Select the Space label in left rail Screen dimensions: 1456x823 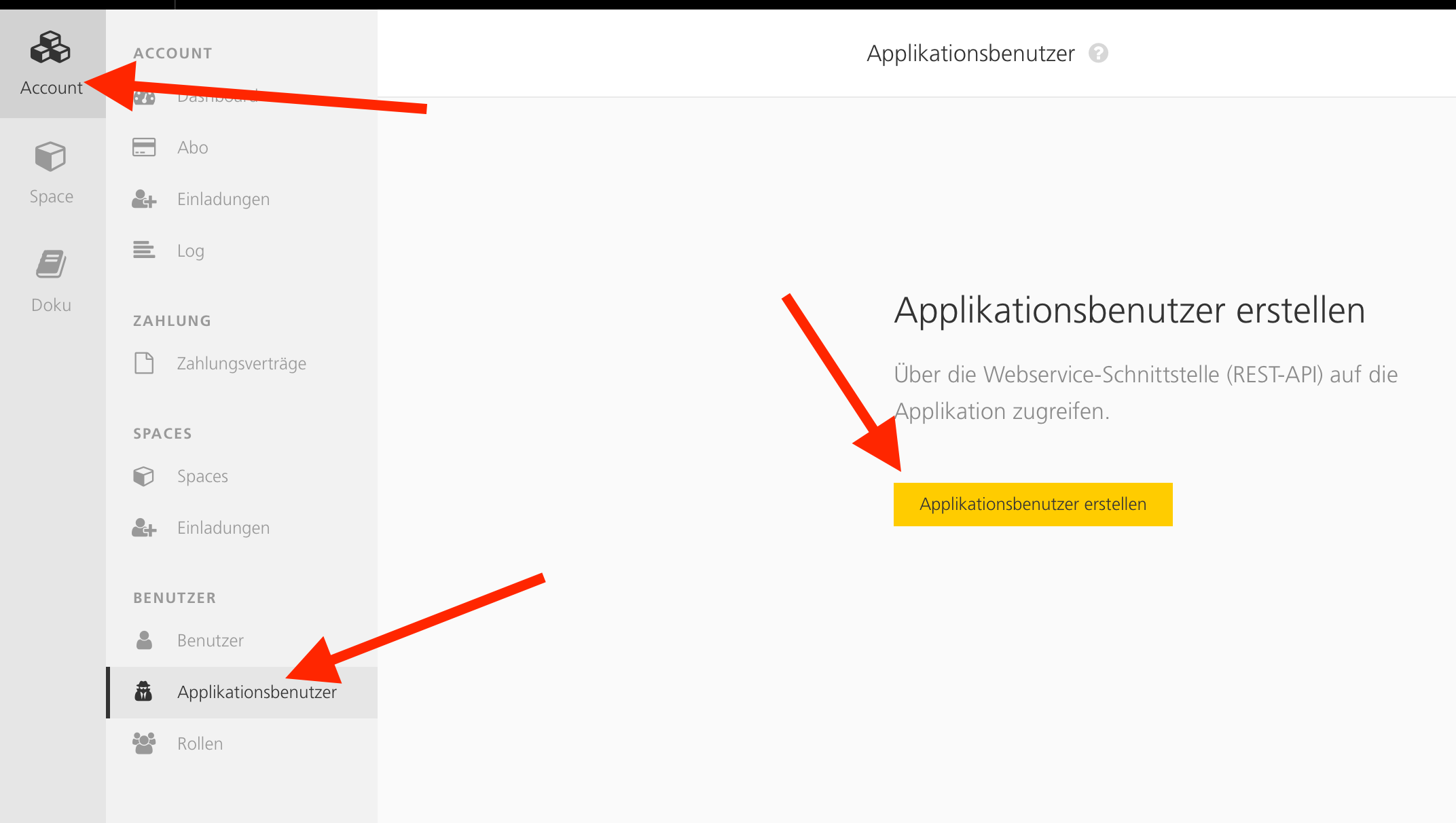click(x=52, y=196)
